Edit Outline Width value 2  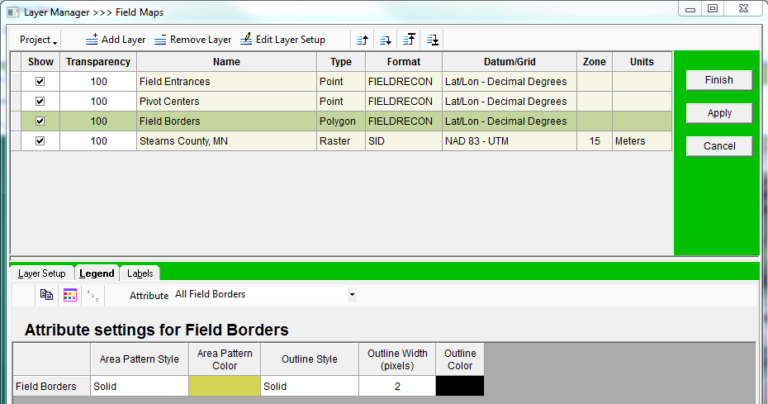coord(397,386)
